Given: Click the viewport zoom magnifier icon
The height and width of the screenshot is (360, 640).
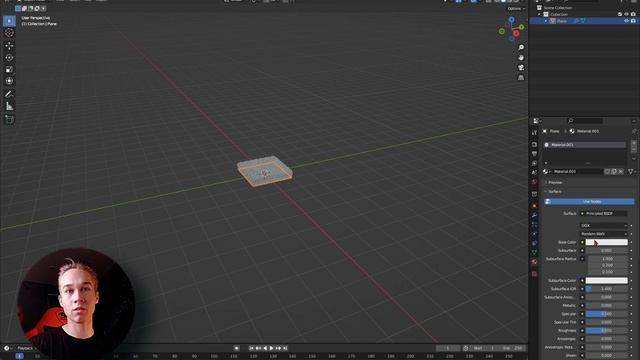Looking at the screenshot, I should point(521,48).
